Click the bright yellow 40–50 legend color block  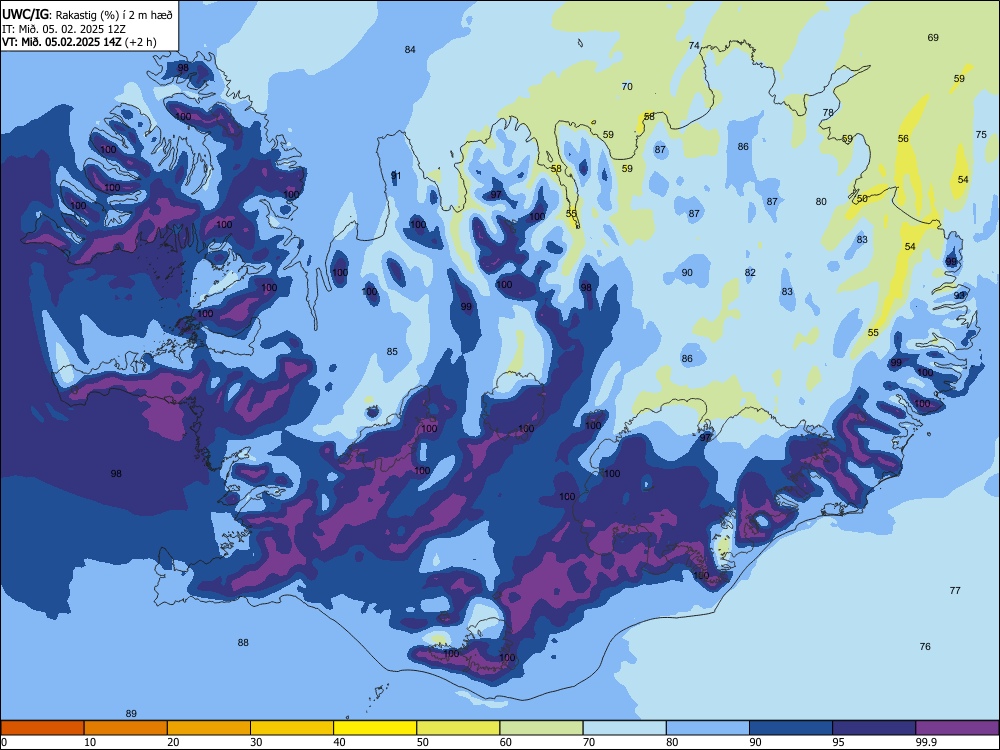(375, 728)
